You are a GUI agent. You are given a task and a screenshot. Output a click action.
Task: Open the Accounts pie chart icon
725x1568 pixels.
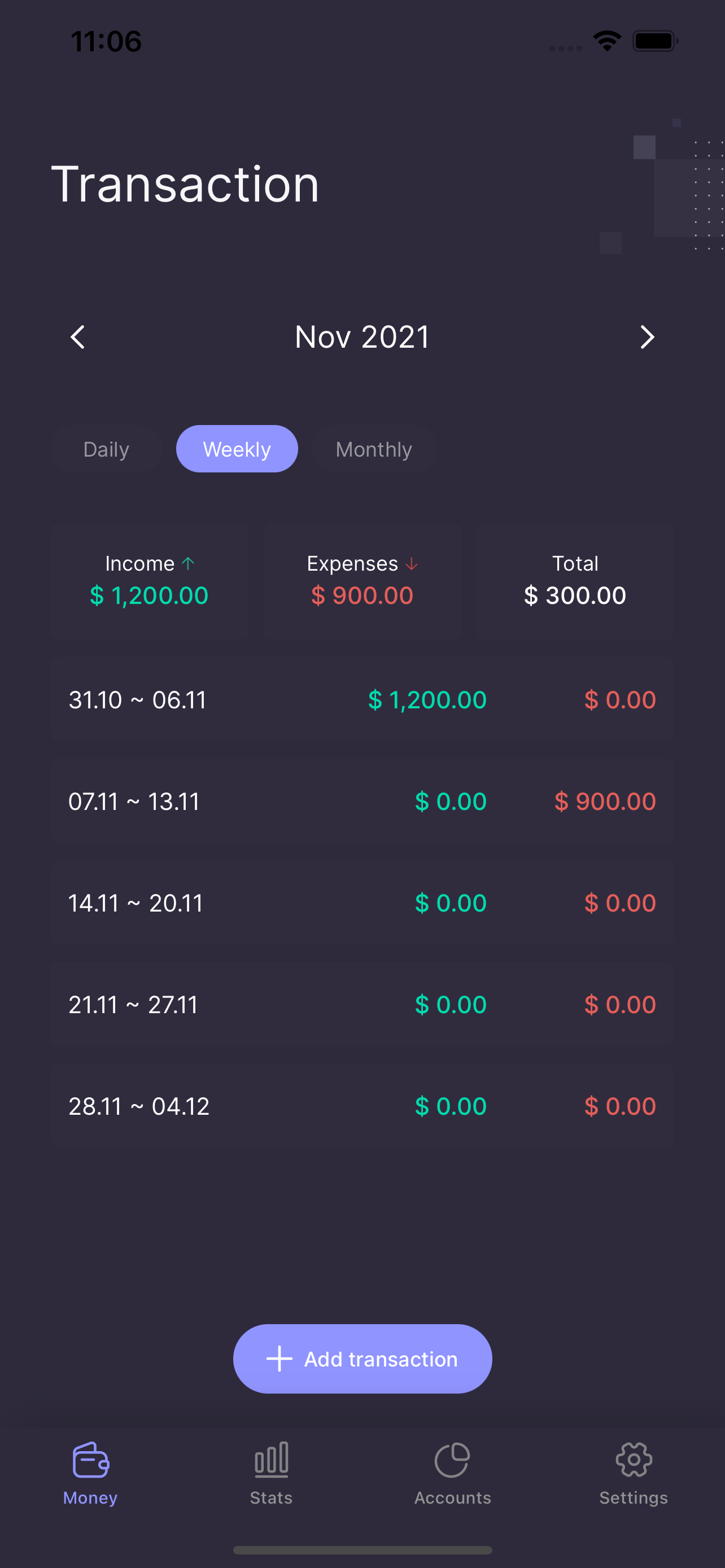point(452,1459)
